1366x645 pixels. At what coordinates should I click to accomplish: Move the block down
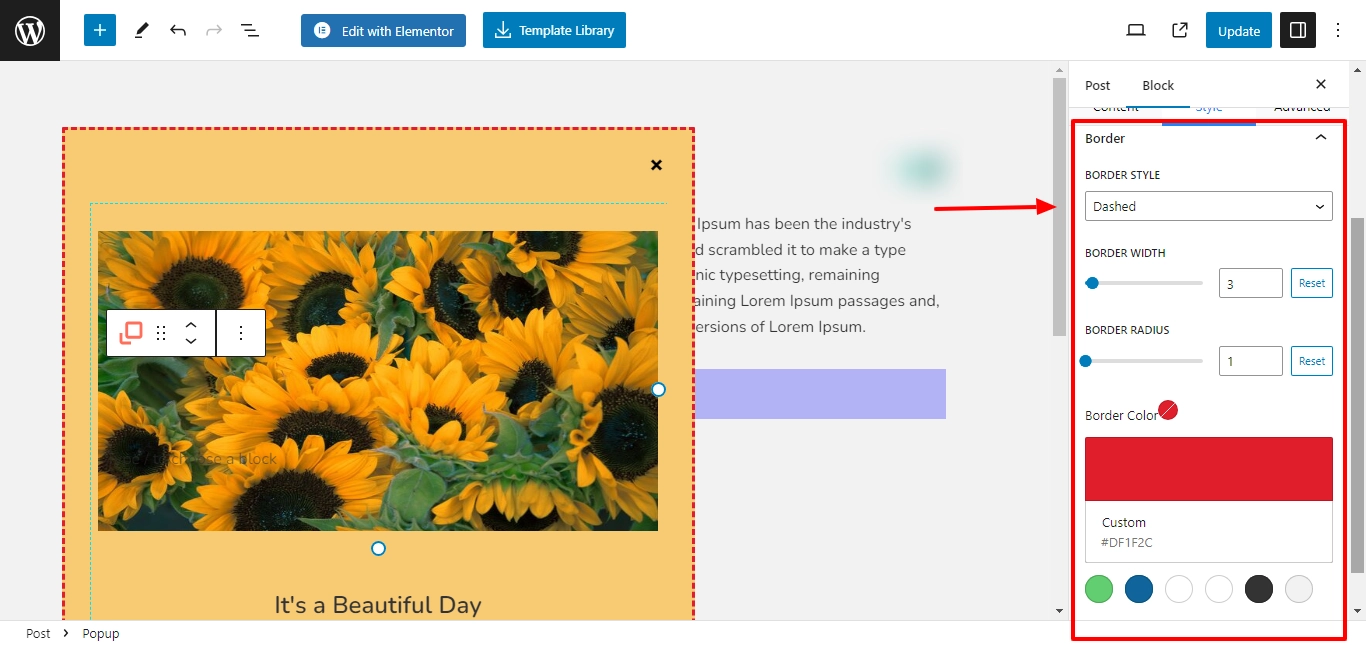pos(191,341)
